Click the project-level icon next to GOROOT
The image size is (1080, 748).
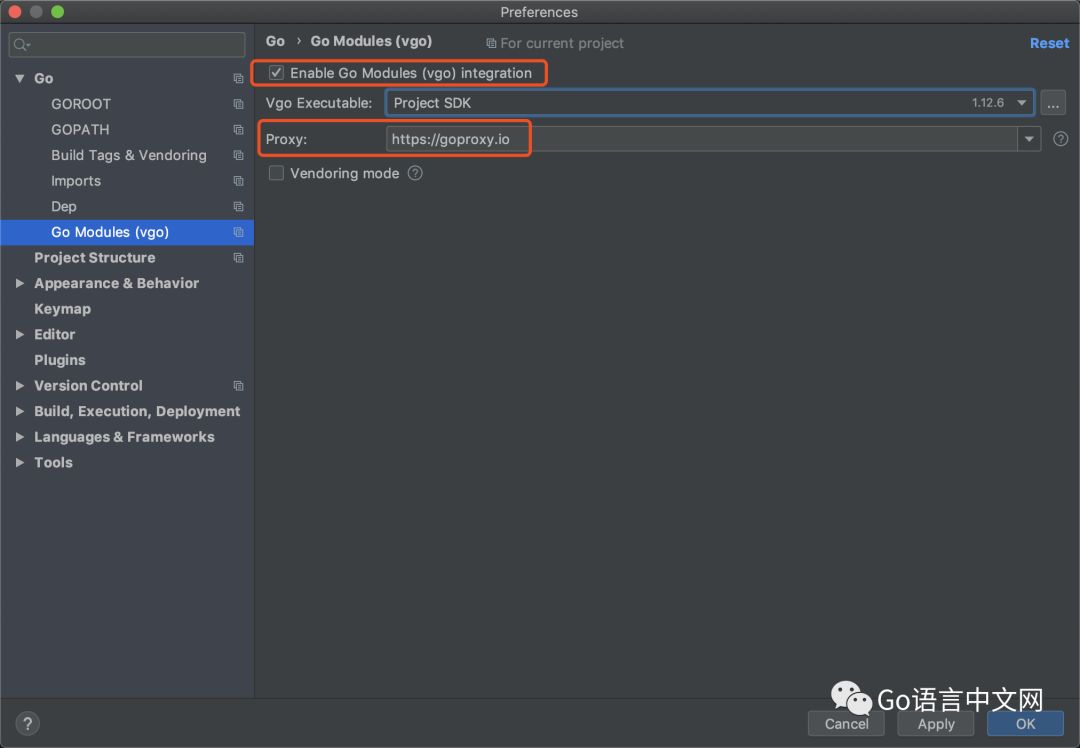point(238,104)
